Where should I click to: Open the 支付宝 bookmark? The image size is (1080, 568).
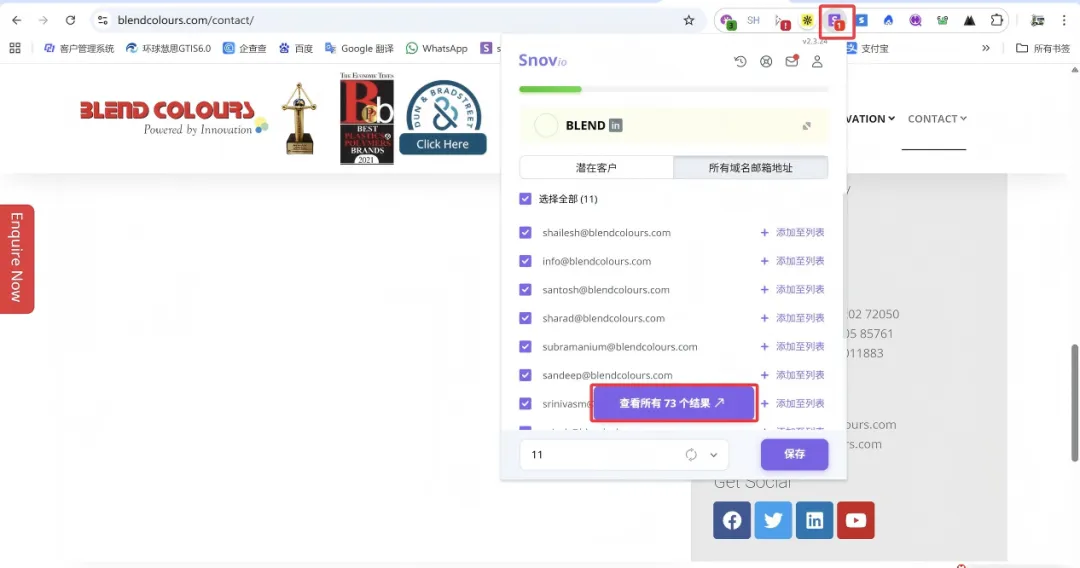point(868,48)
